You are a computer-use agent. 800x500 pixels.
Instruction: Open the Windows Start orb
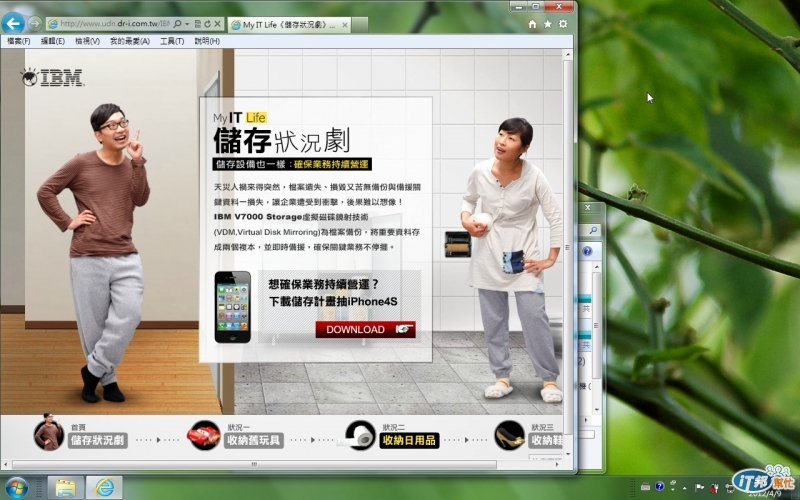point(15,488)
